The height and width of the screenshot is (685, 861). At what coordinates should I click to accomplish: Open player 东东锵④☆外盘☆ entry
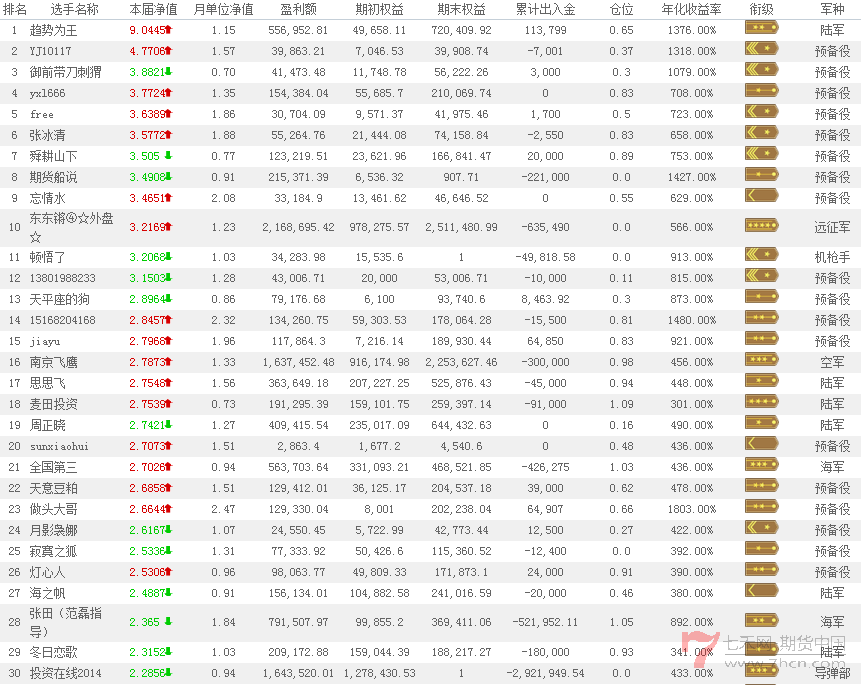click(71, 227)
